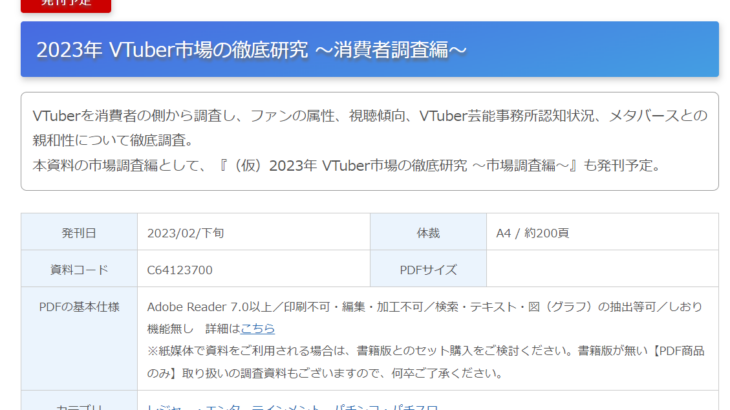Image resolution: width=730 pixels, height=410 pixels.
Task: Click the description paragraph starting VTuberを消費者の側
Action: pyautogui.click(x=370, y=128)
